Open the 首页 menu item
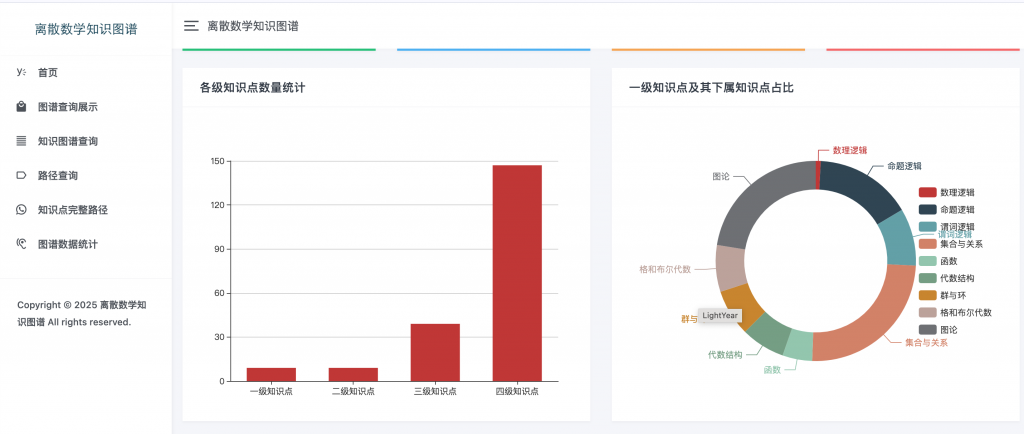 [x=86, y=72]
